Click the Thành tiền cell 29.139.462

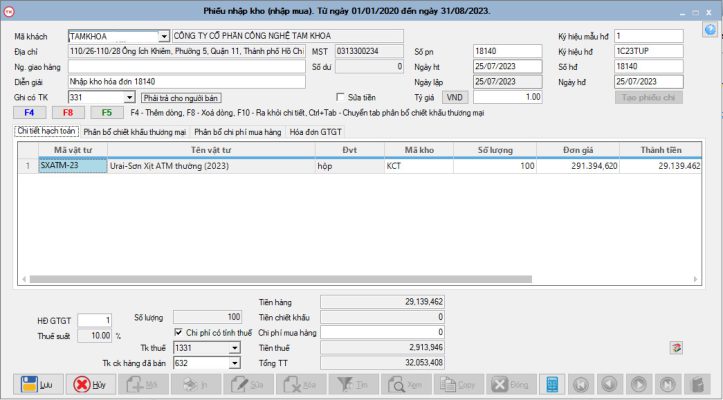click(x=661, y=166)
